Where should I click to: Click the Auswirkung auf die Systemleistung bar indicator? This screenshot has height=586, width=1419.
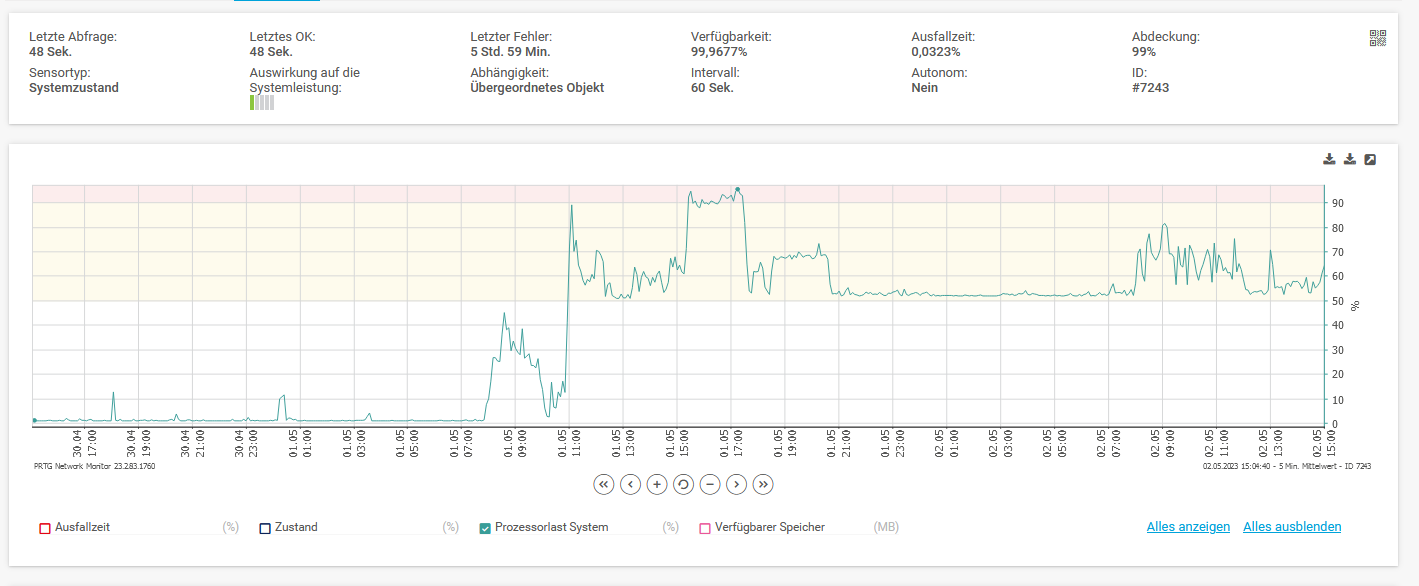click(262, 102)
